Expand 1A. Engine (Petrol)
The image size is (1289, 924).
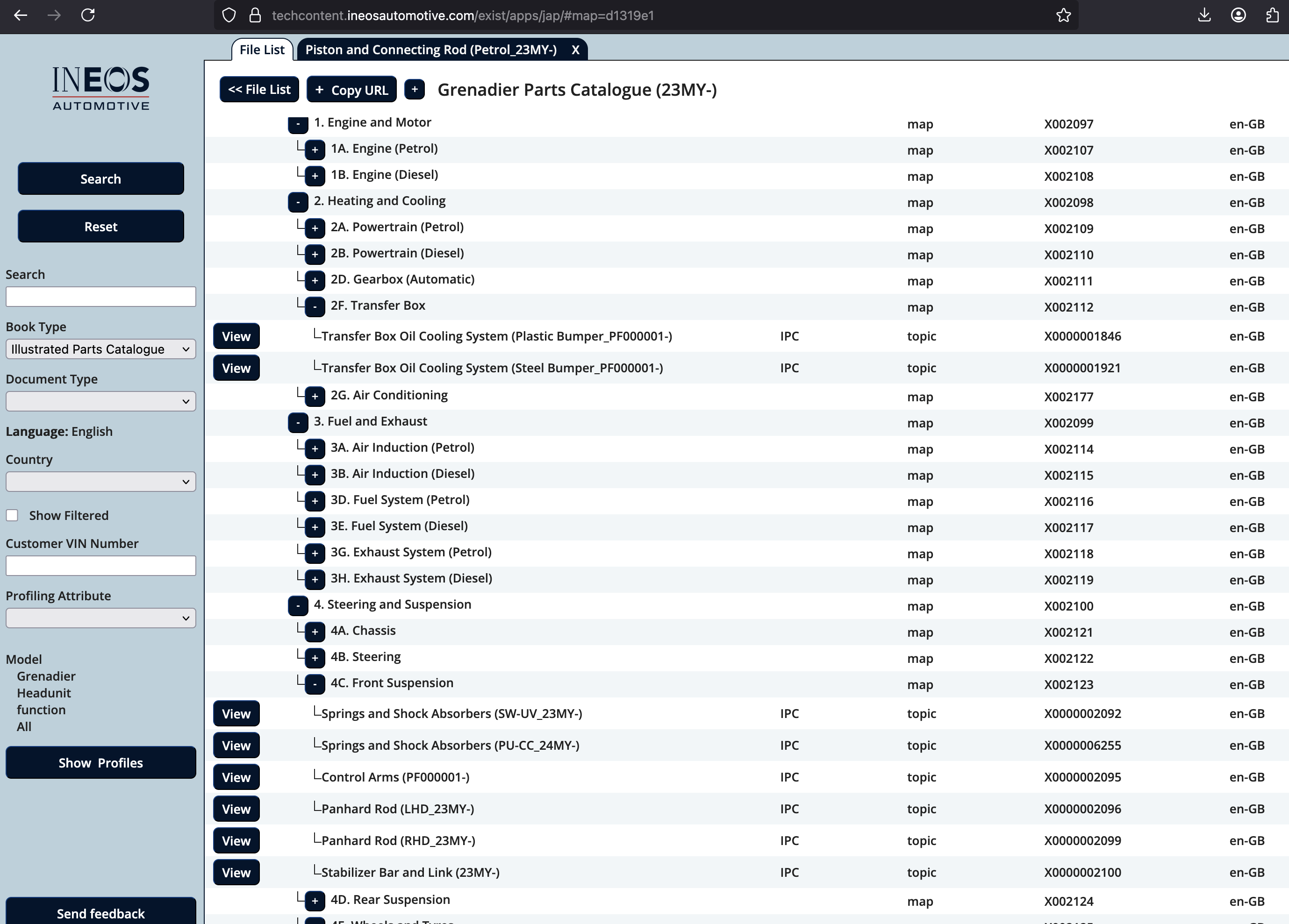(x=315, y=150)
